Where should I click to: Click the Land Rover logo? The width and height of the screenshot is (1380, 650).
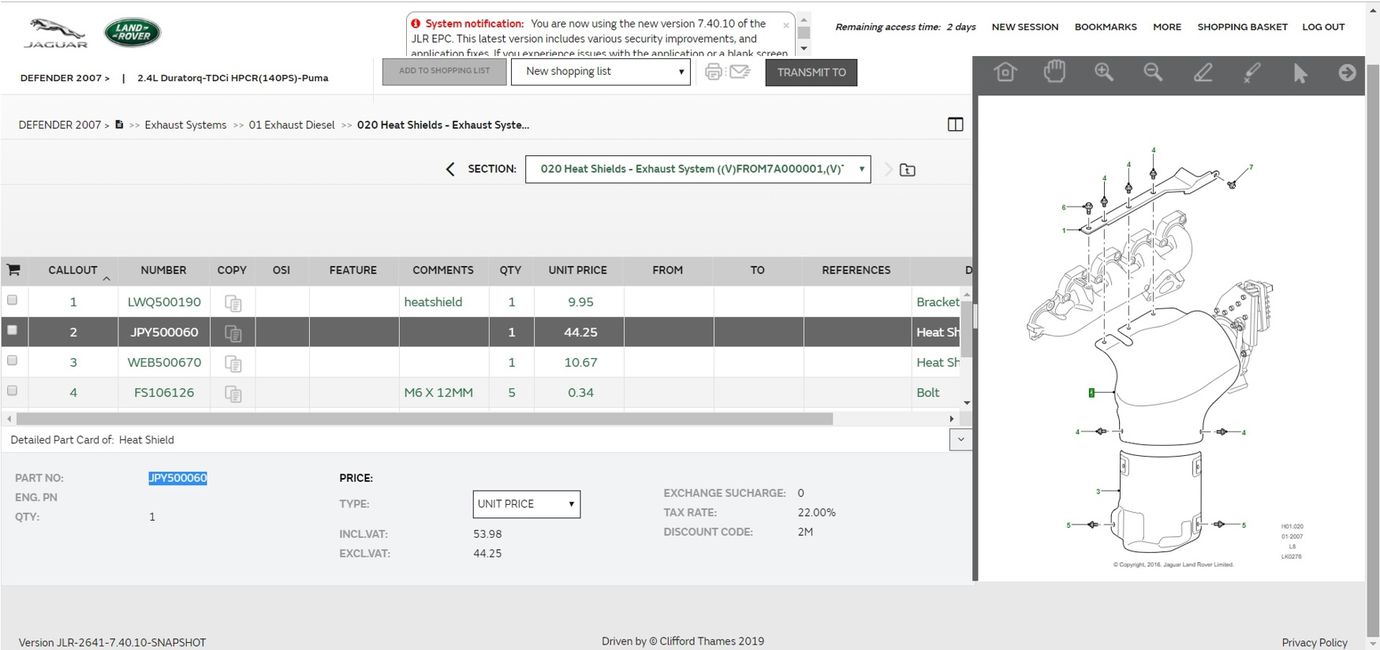point(132,32)
